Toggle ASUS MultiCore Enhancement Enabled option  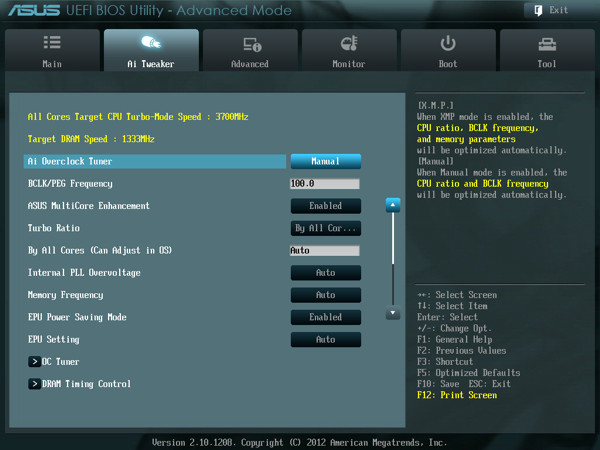(x=326, y=206)
